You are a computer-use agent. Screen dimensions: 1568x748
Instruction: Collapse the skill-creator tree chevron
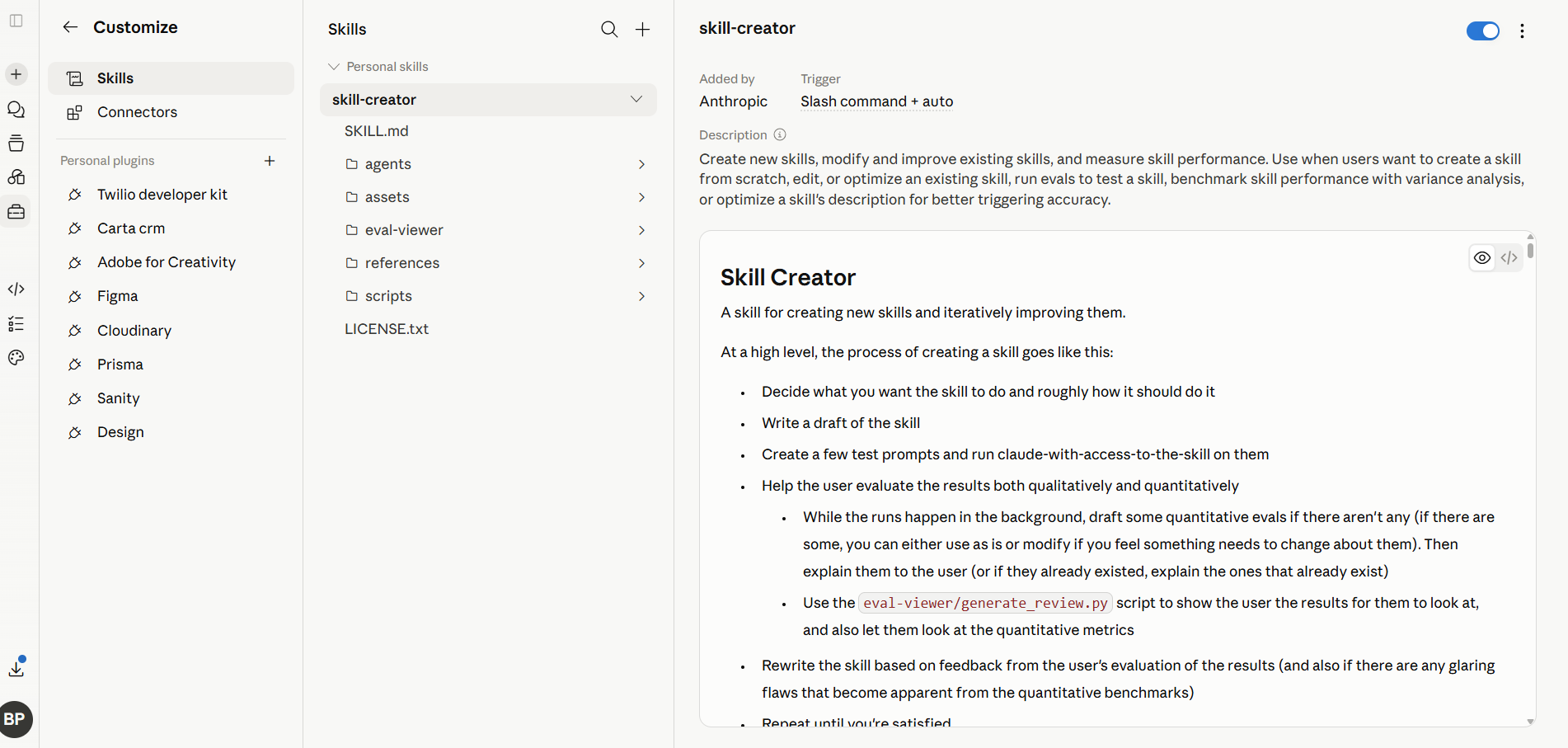pos(636,99)
